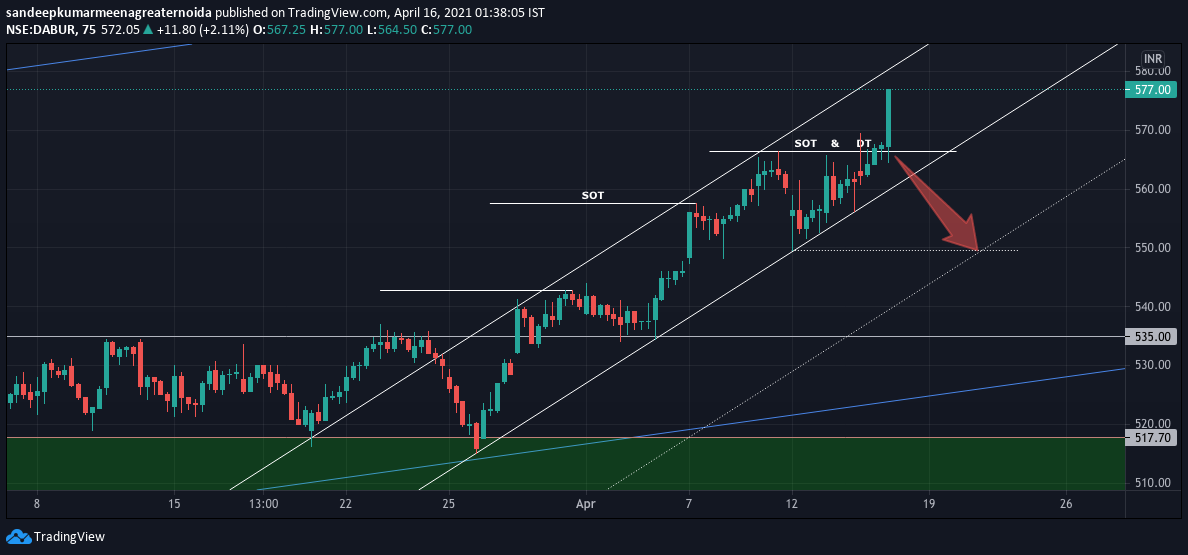This screenshot has width=1188, height=555.
Task: Click the '25' date on time axis
Action: pyautogui.click(x=449, y=503)
